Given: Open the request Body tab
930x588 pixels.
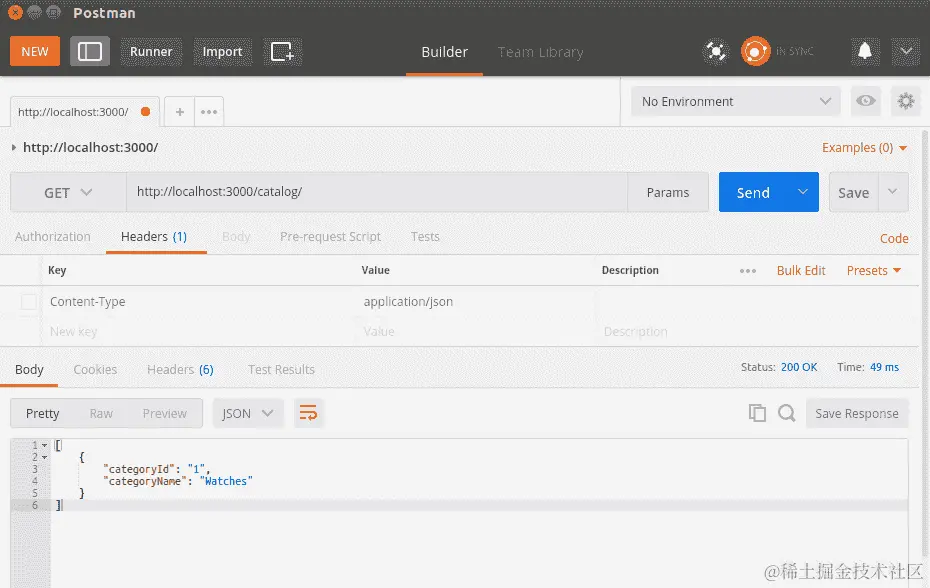Looking at the screenshot, I should (235, 236).
